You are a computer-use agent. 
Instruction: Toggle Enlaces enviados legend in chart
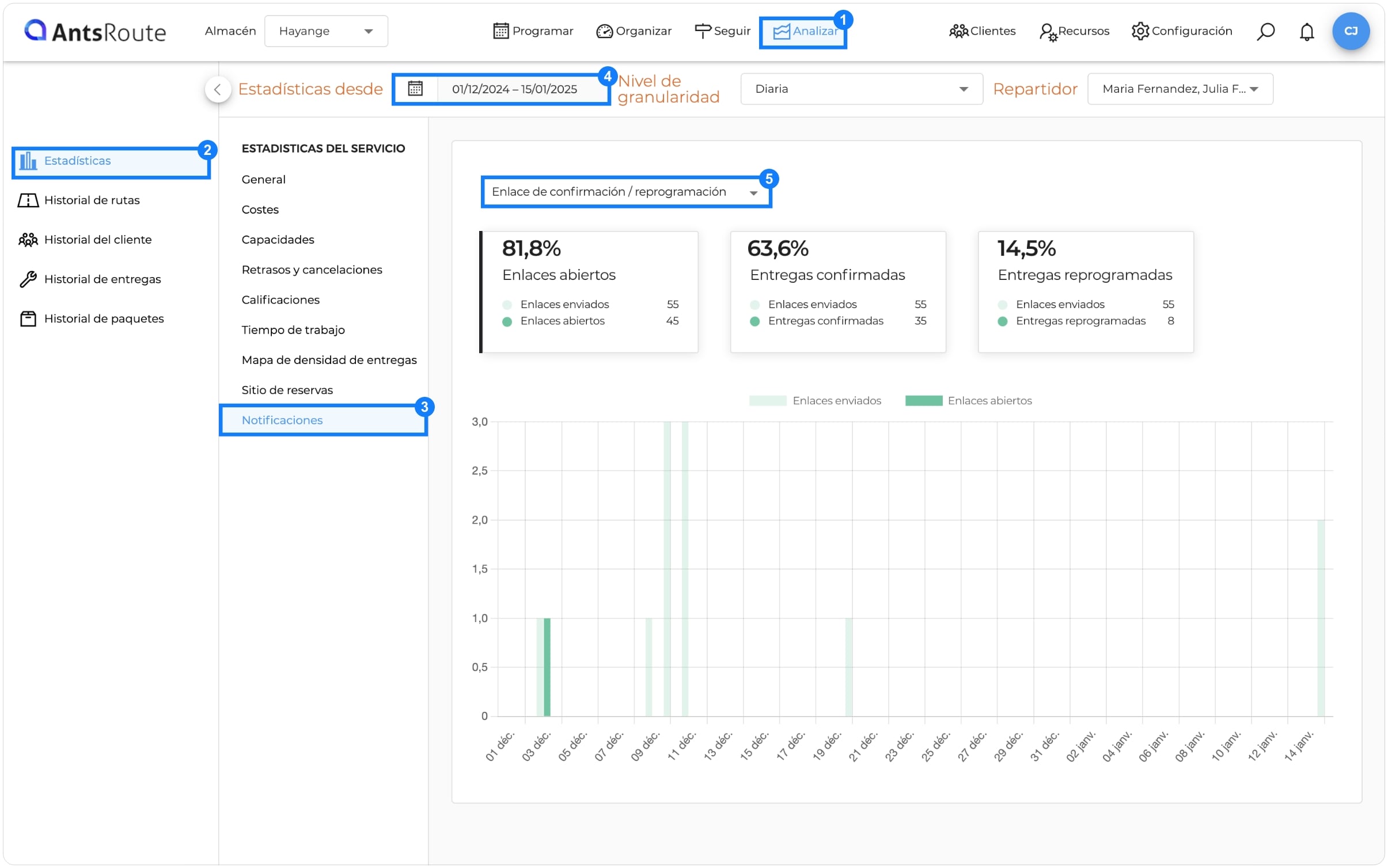click(x=815, y=401)
